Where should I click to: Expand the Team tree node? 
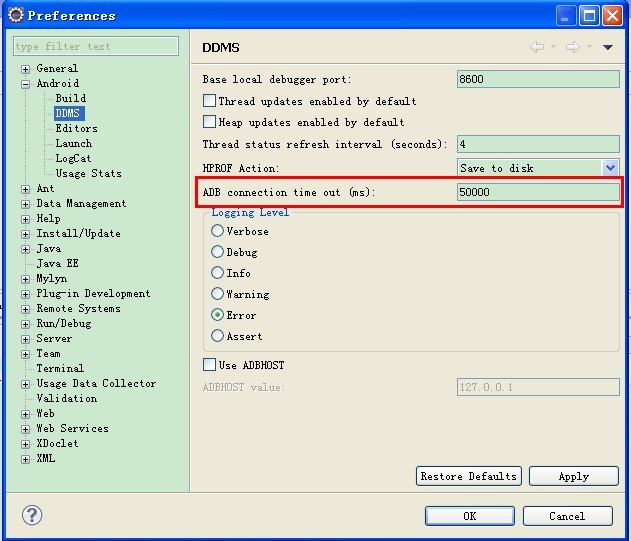[25, 354]
